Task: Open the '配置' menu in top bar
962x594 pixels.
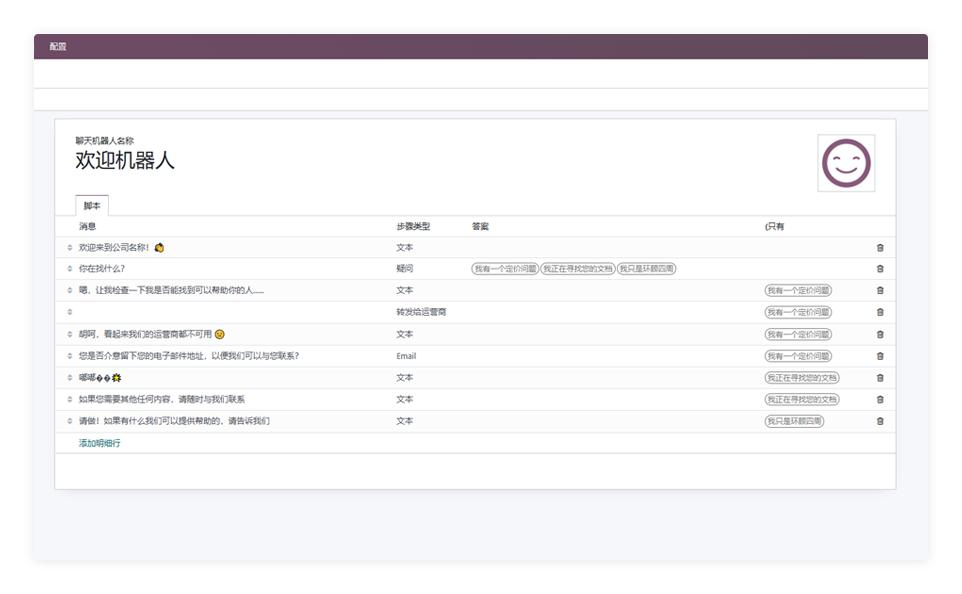Action: 58,47
